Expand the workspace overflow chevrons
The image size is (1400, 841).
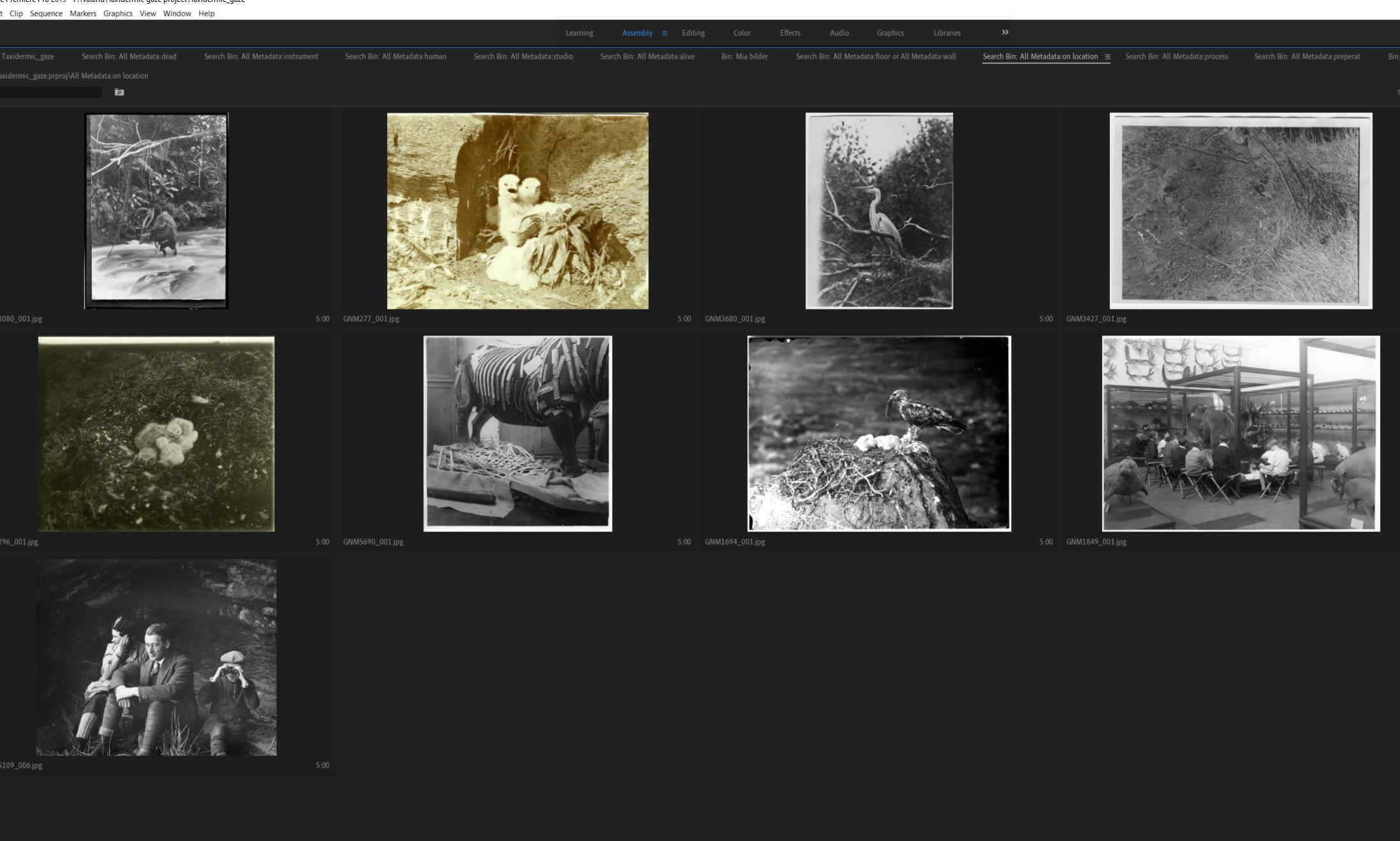[1005, 33]
